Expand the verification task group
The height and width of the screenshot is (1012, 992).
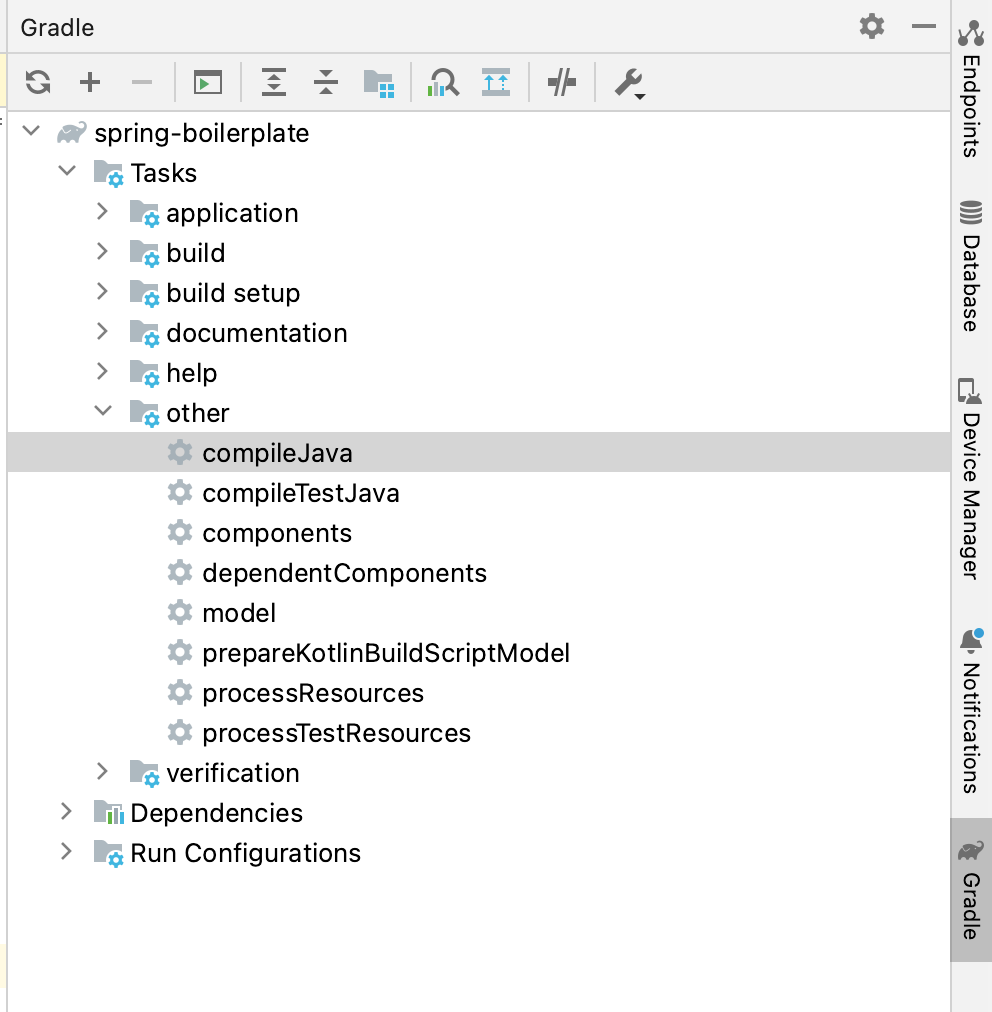102,772
